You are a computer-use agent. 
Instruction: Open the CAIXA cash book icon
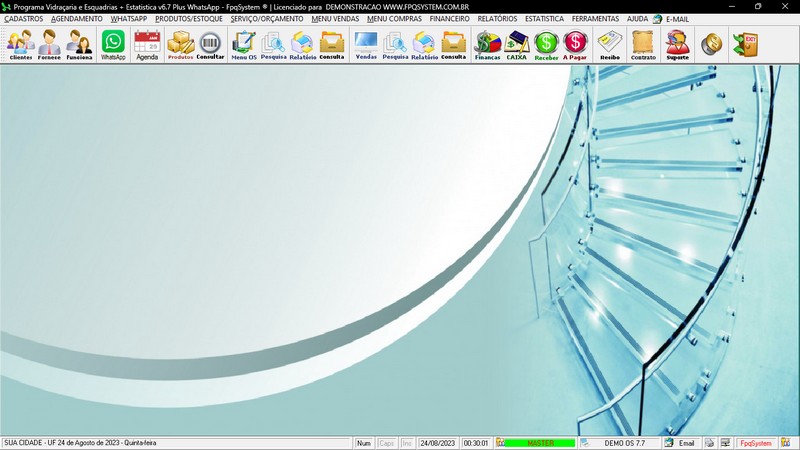click(516, 45)
